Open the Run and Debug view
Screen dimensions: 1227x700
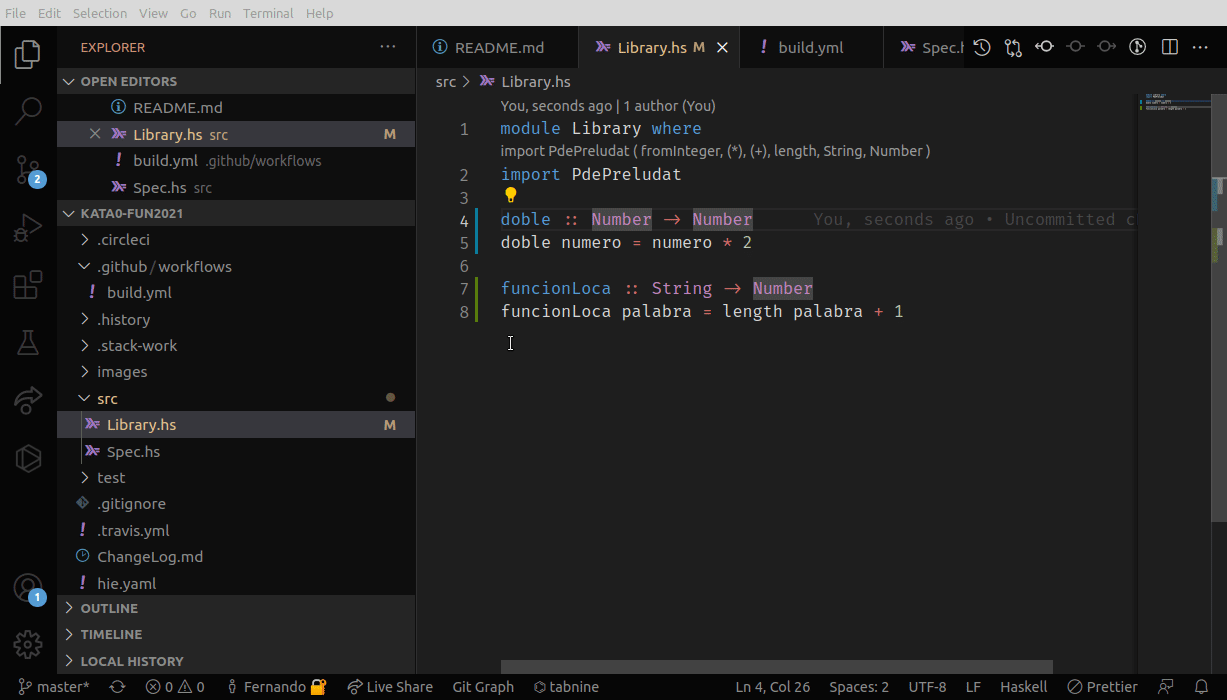pyautogui.click(x=28, y=228)
